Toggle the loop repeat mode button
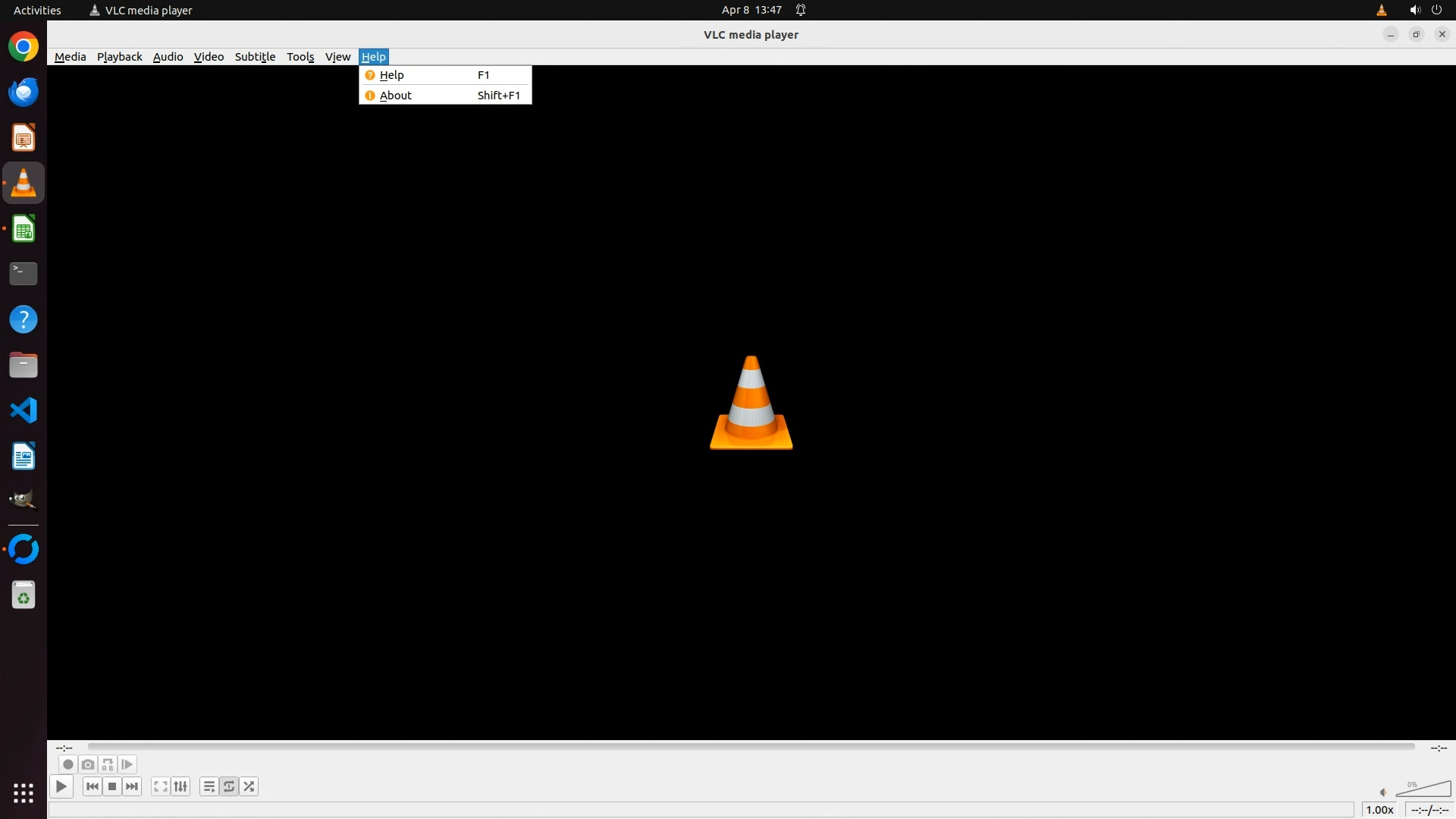Viewport: 1456px width, 819px height. (229, 786)
